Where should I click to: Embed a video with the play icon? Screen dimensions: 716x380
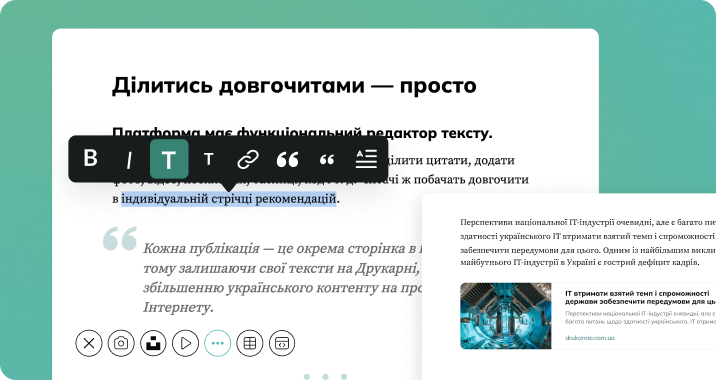tap(185, 343)
